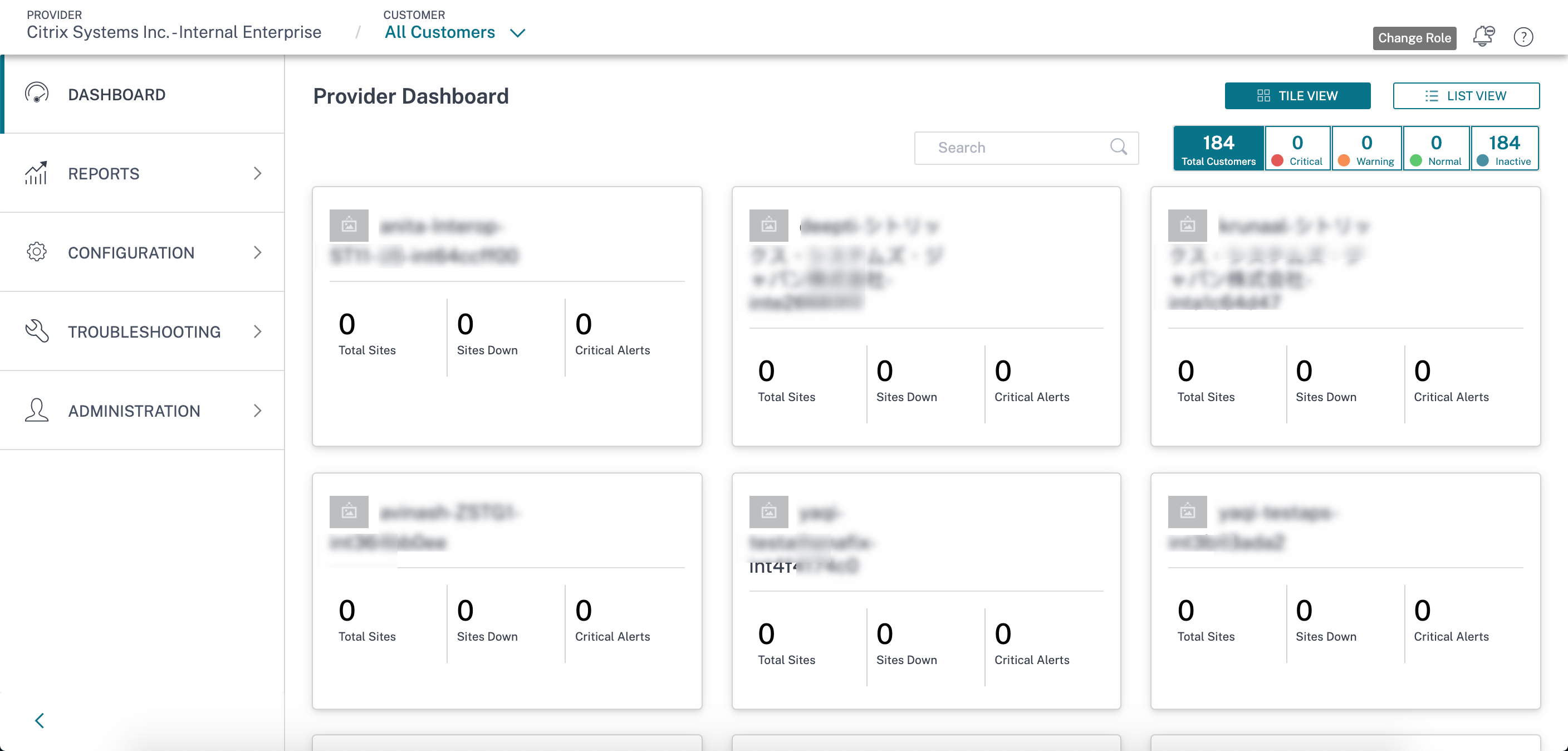Image resolution: width=1568 pixels, height=751 pixels.
Task: Switch to Tile View
Action: [x=1297, y=96]
